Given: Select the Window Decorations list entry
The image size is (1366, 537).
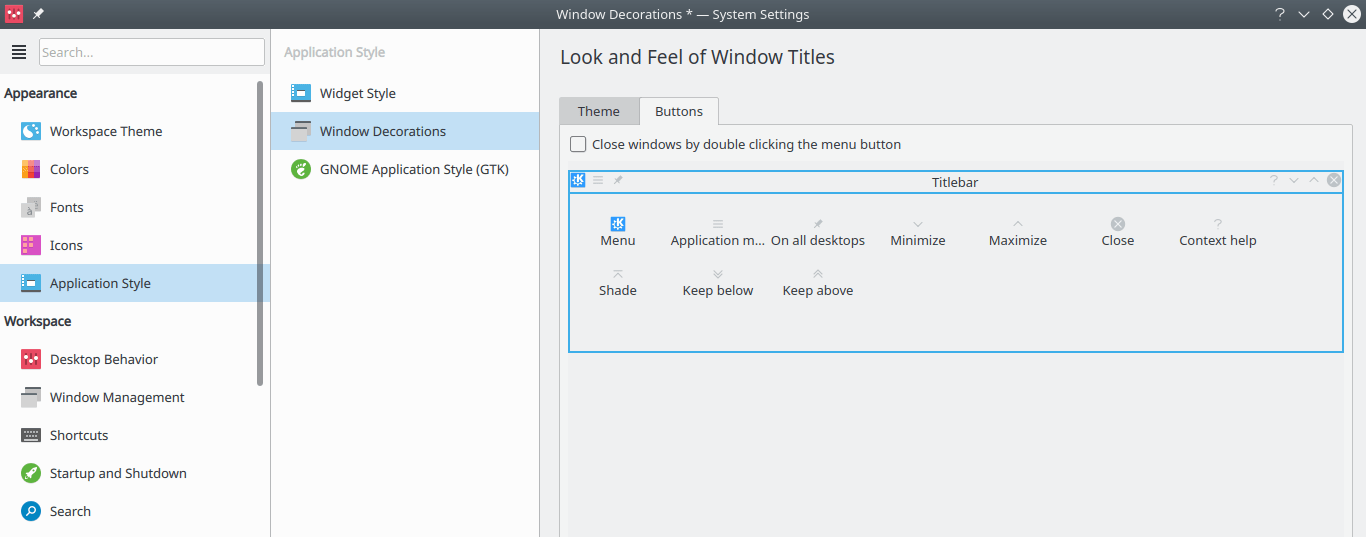Looking at the screenshot, I should point(405,131).
